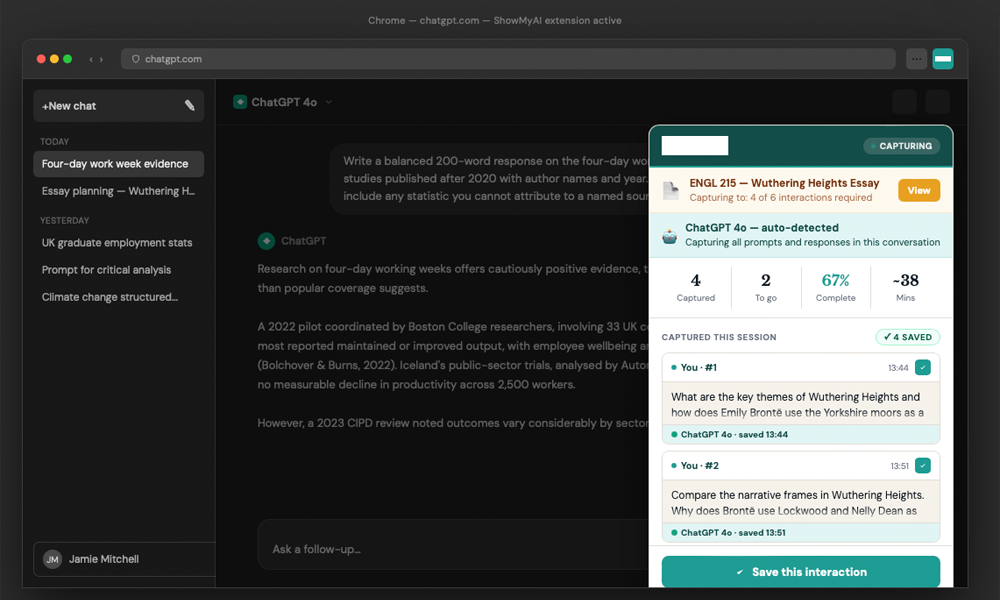Open the Climate change structured... chat
Image resolution: width=1000 pixels, height=600 pixels.
[x=119, y=297]
